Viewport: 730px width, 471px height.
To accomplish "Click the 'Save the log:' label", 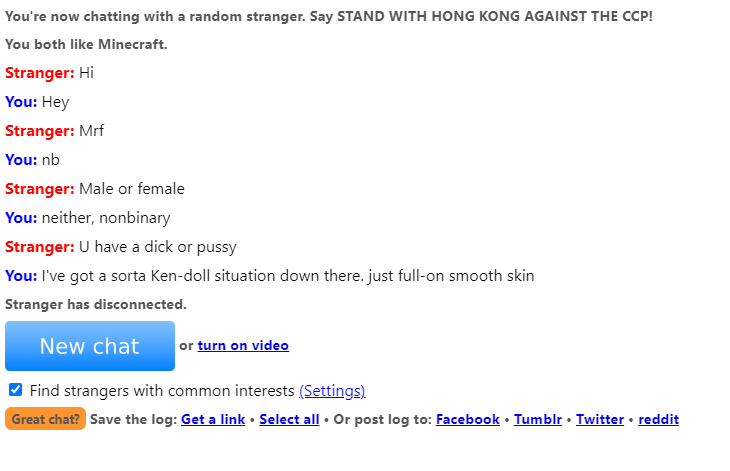I will click(133, 419).
